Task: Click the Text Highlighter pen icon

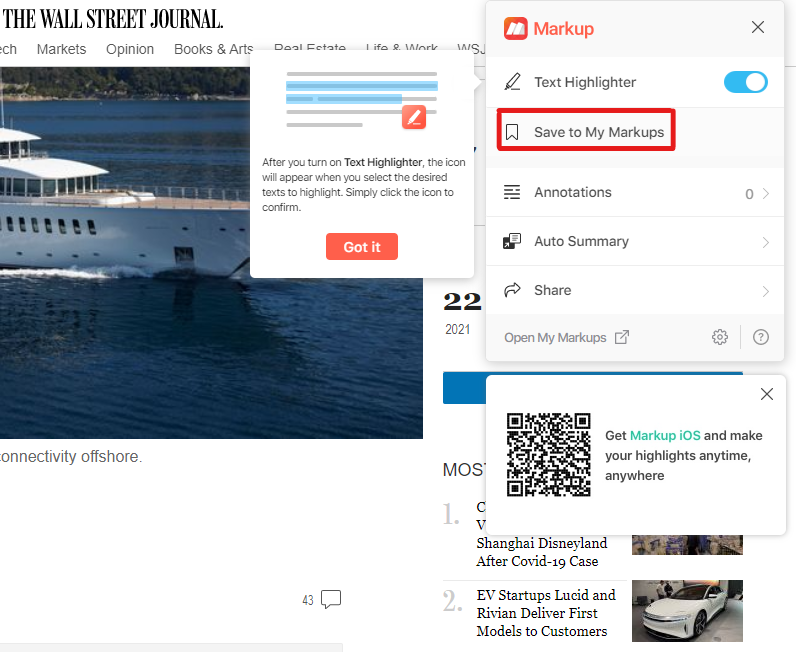Action: [x=512, y=82]
